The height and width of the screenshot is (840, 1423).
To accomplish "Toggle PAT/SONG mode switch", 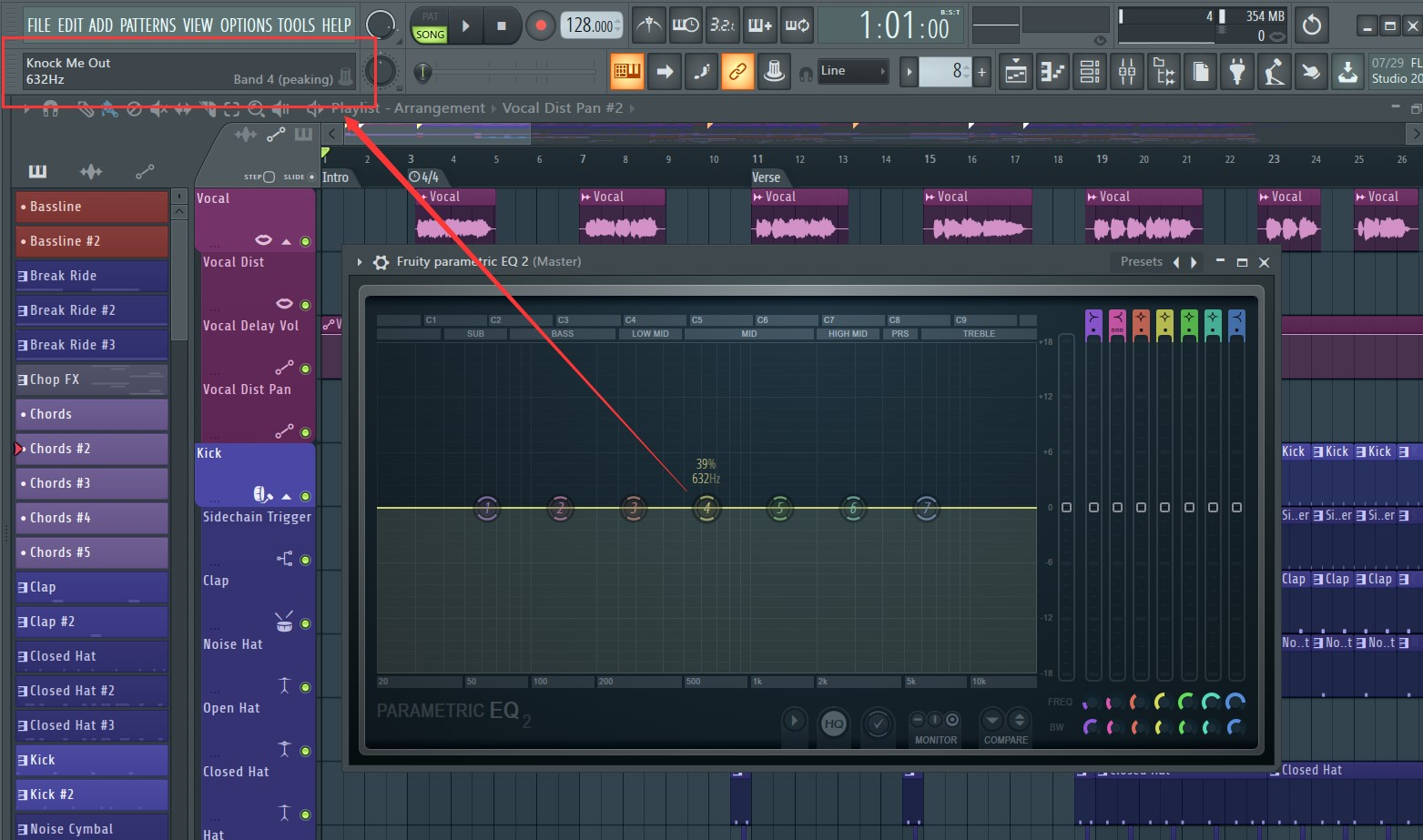I will [x=430, y=26].
